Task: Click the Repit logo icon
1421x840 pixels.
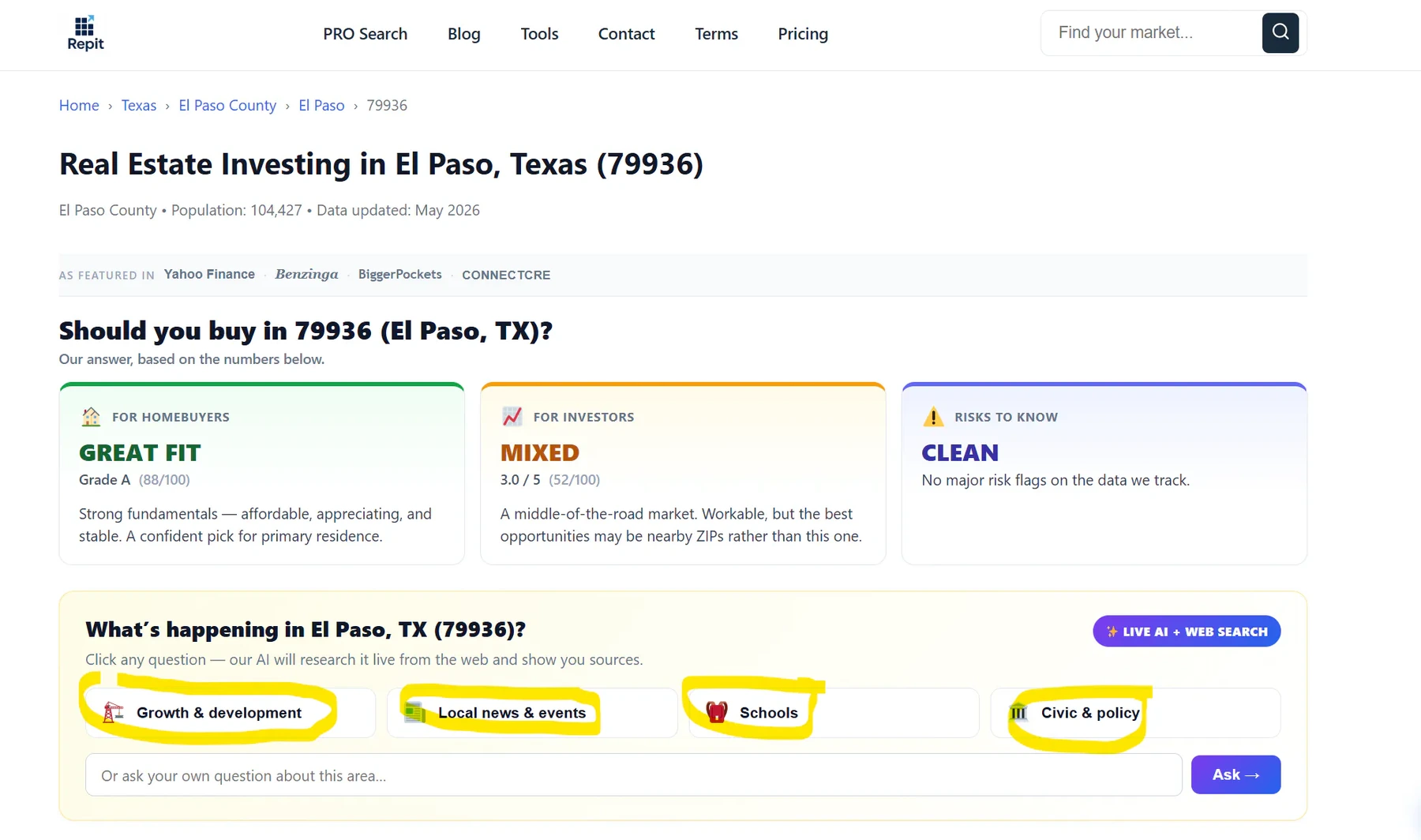Action: tap(85, 33)
